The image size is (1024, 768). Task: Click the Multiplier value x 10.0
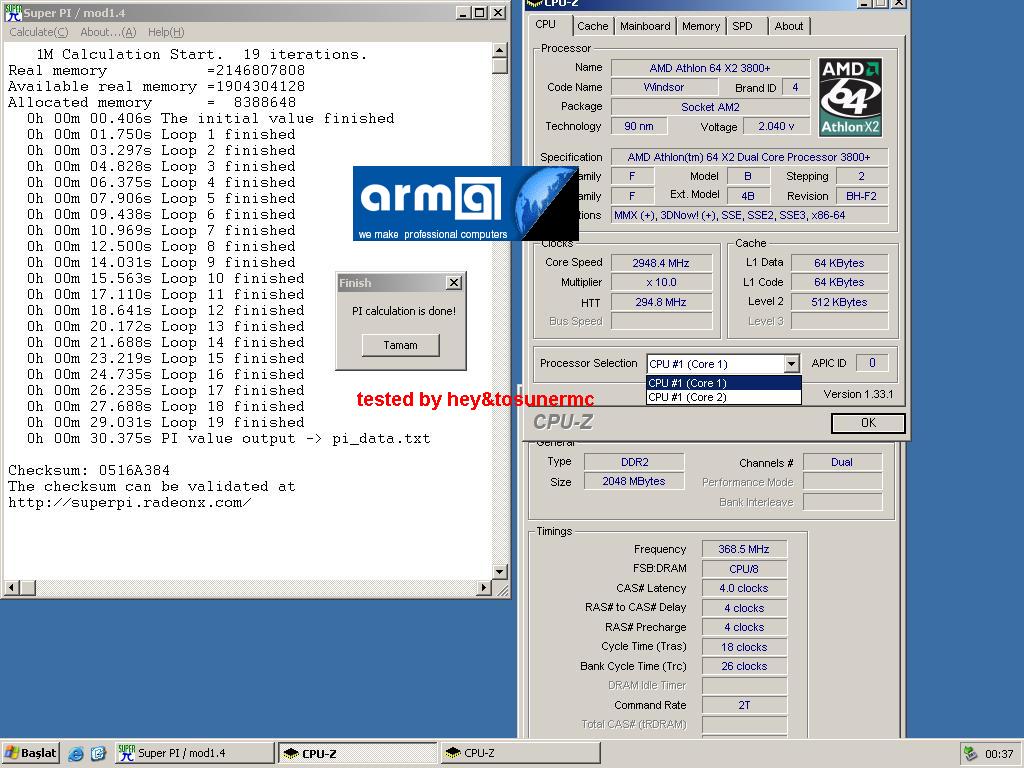tap(661, 282)
